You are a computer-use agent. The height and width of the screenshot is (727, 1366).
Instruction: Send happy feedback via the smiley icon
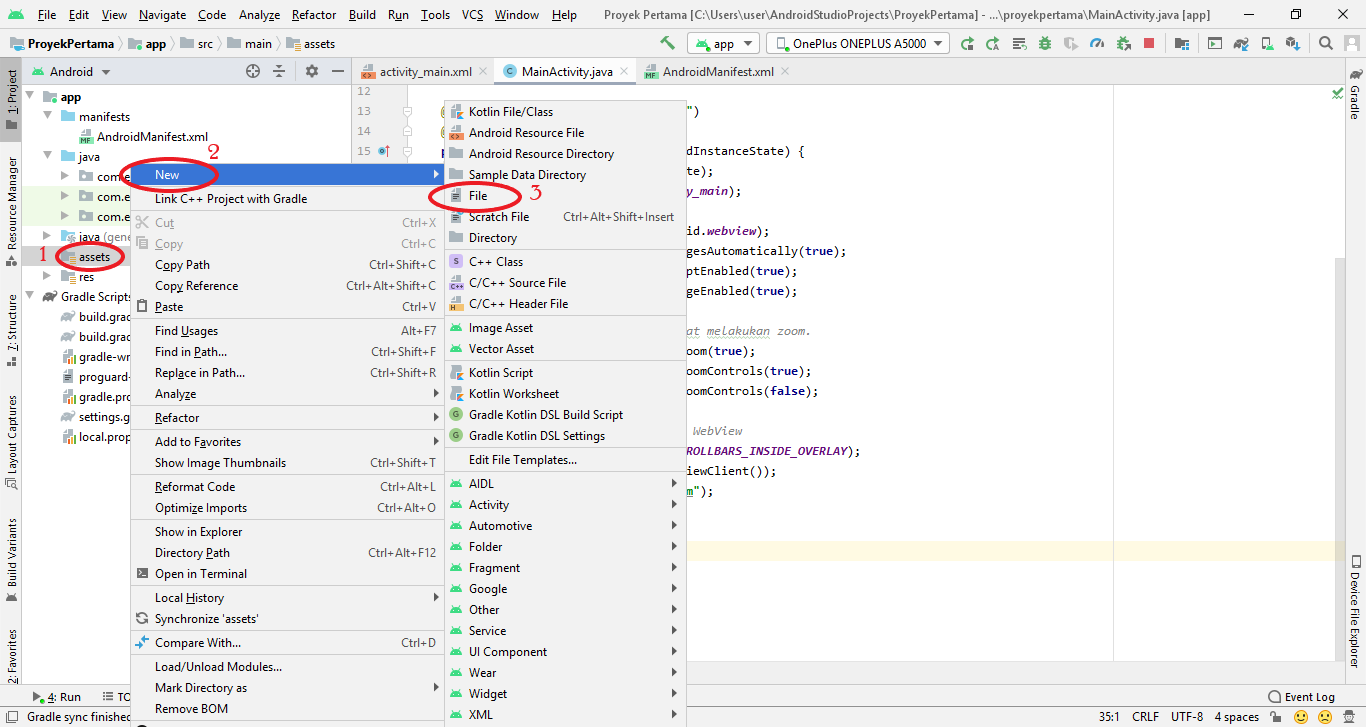click(1300, 715)
